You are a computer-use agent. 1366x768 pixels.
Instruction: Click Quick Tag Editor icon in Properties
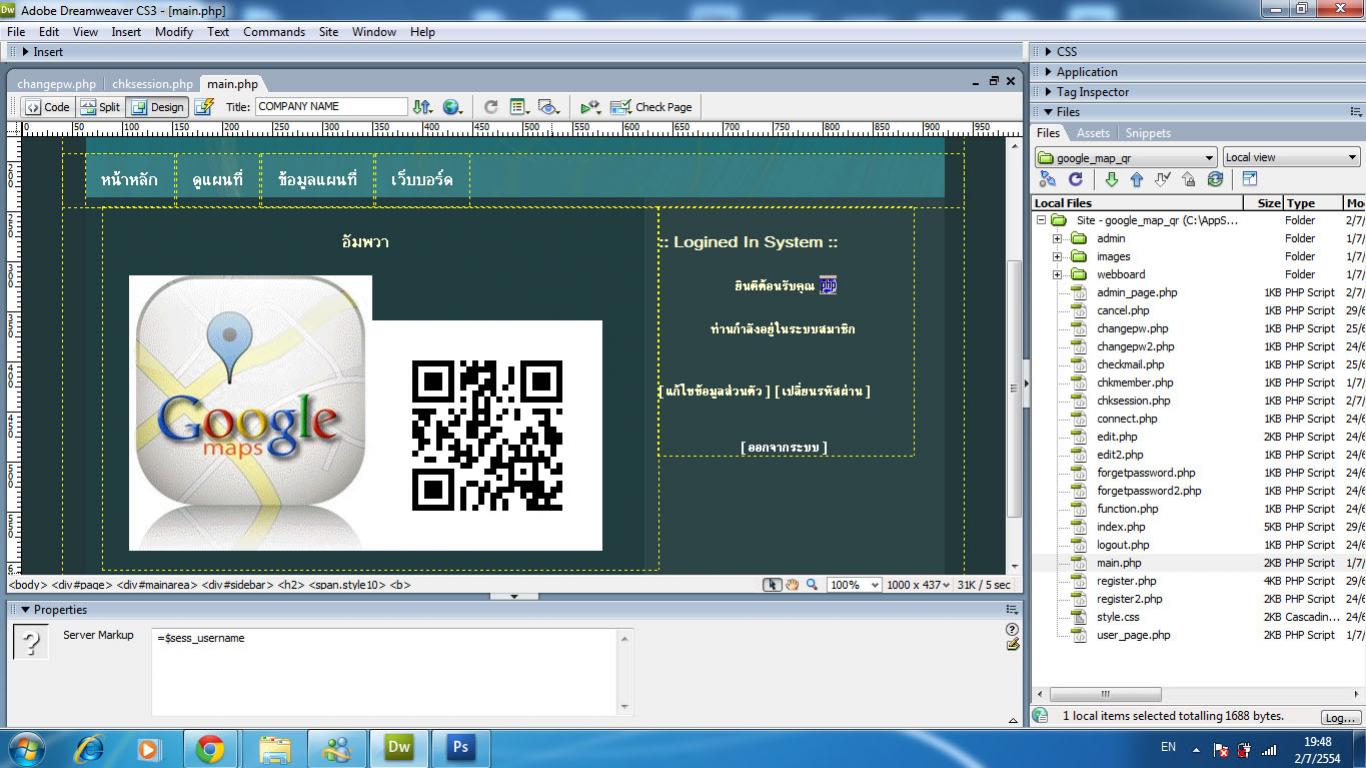[1012, 645]
